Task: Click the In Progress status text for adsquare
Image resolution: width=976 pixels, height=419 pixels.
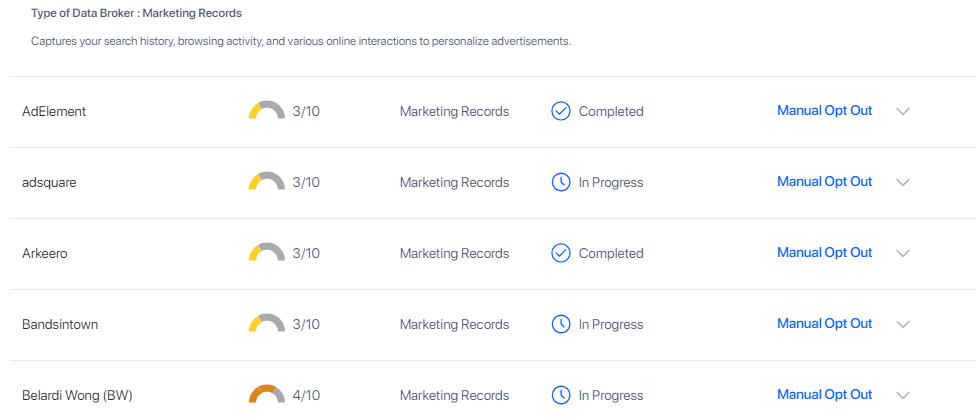Action: [611, 182]
